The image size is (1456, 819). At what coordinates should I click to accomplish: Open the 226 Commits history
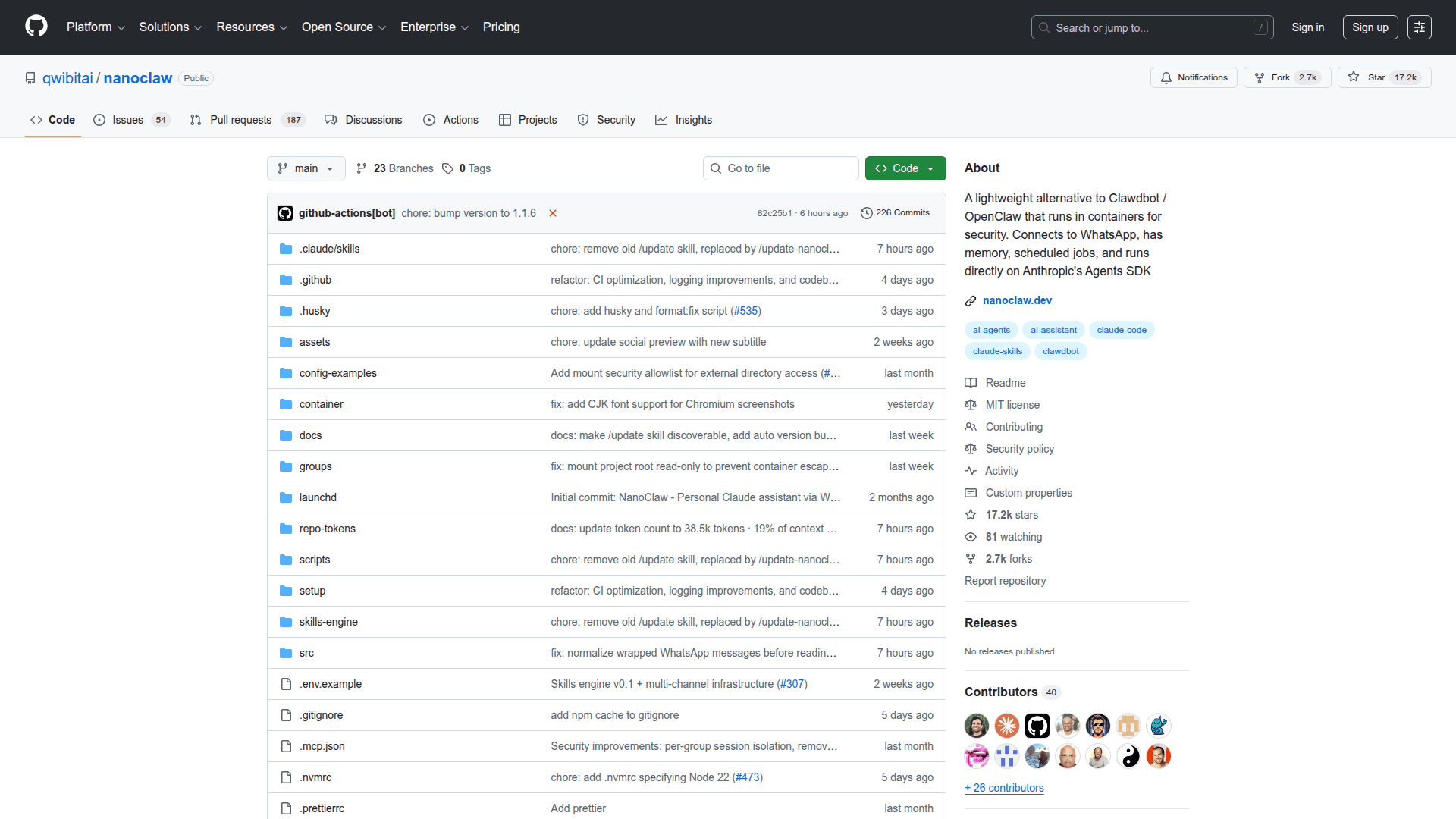pos(895,213)
